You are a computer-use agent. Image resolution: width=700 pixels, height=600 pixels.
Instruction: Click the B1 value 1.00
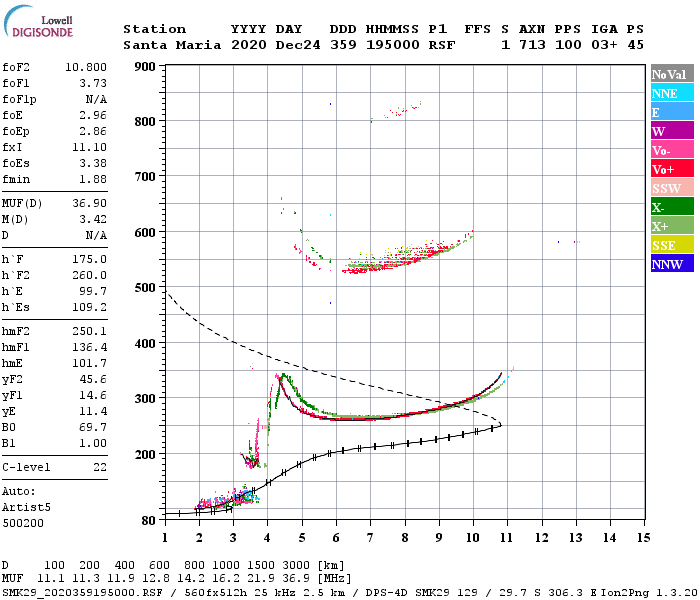point(93,443)
